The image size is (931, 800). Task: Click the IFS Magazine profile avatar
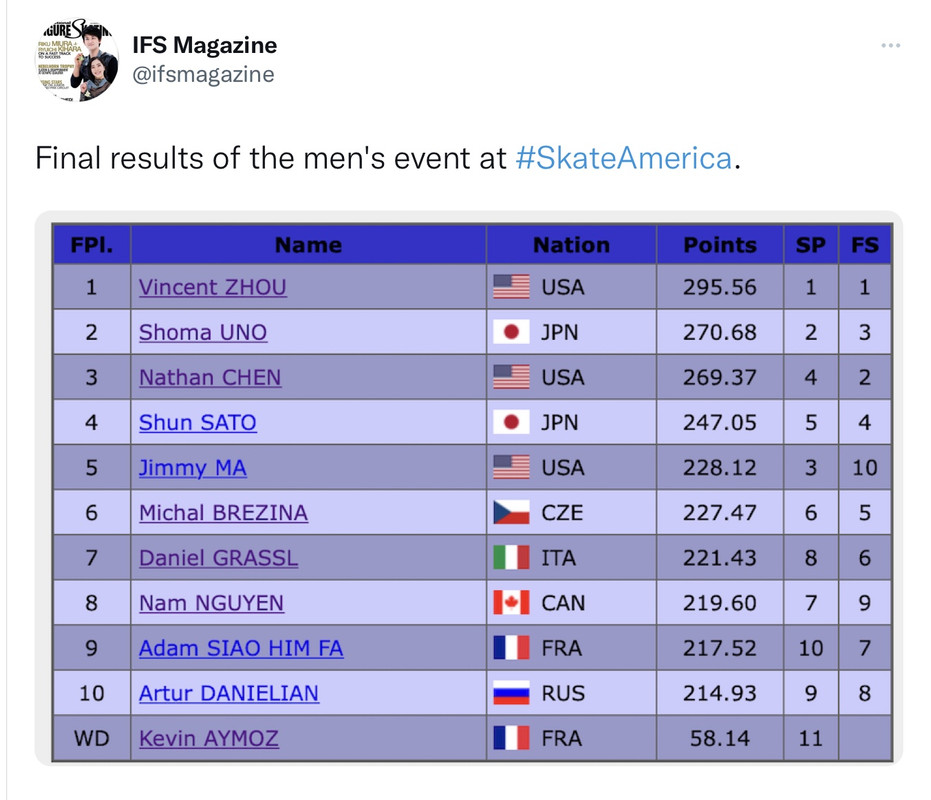point(77,61)
